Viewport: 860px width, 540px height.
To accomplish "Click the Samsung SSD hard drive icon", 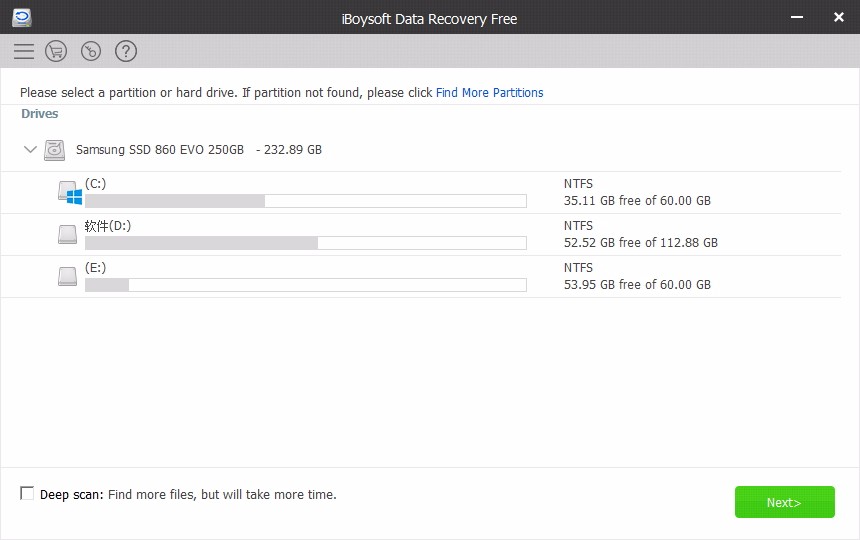I will click(54, 150).
